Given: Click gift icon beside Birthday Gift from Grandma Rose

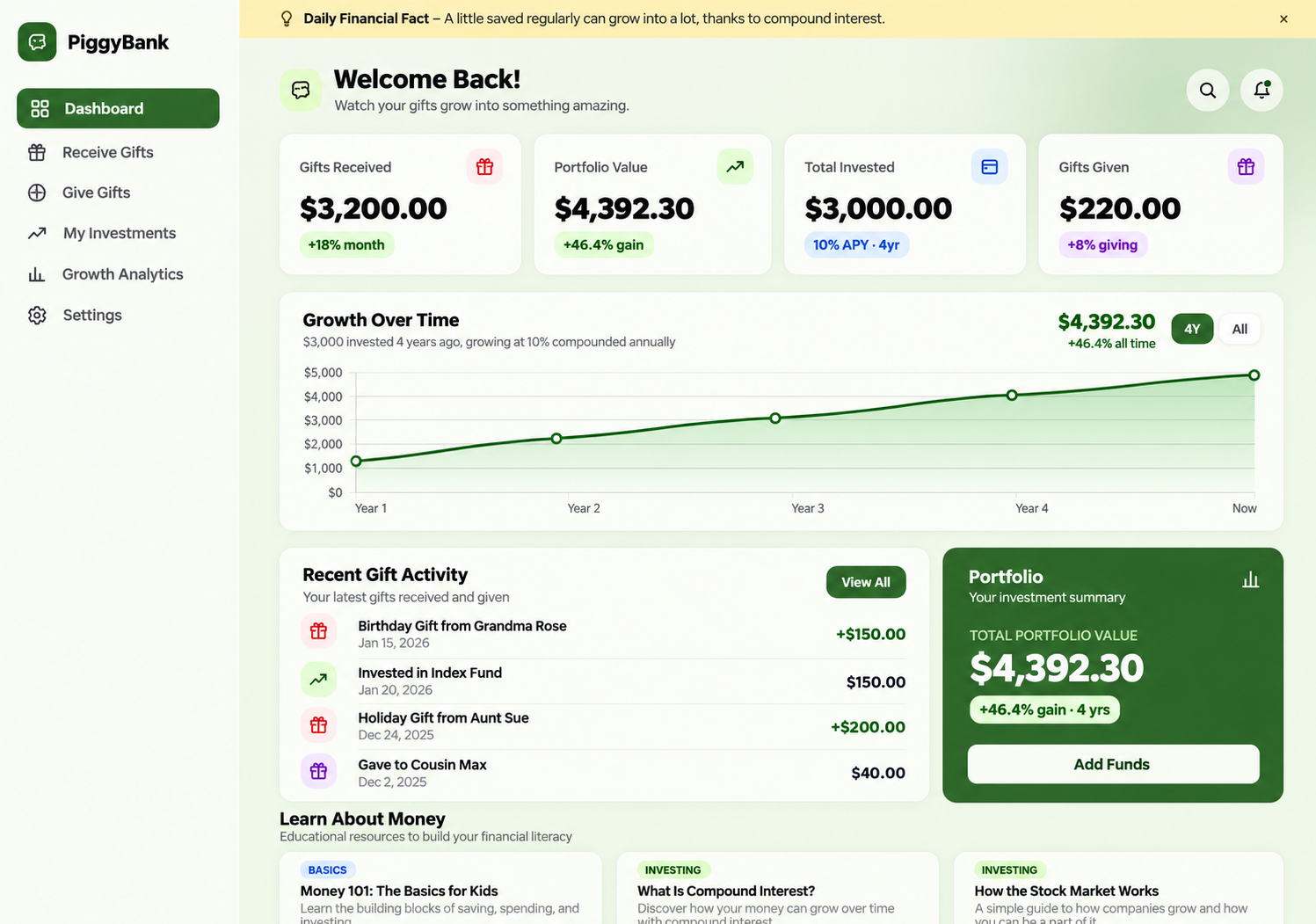Looking at the screenshot, I should click(318, 631).
